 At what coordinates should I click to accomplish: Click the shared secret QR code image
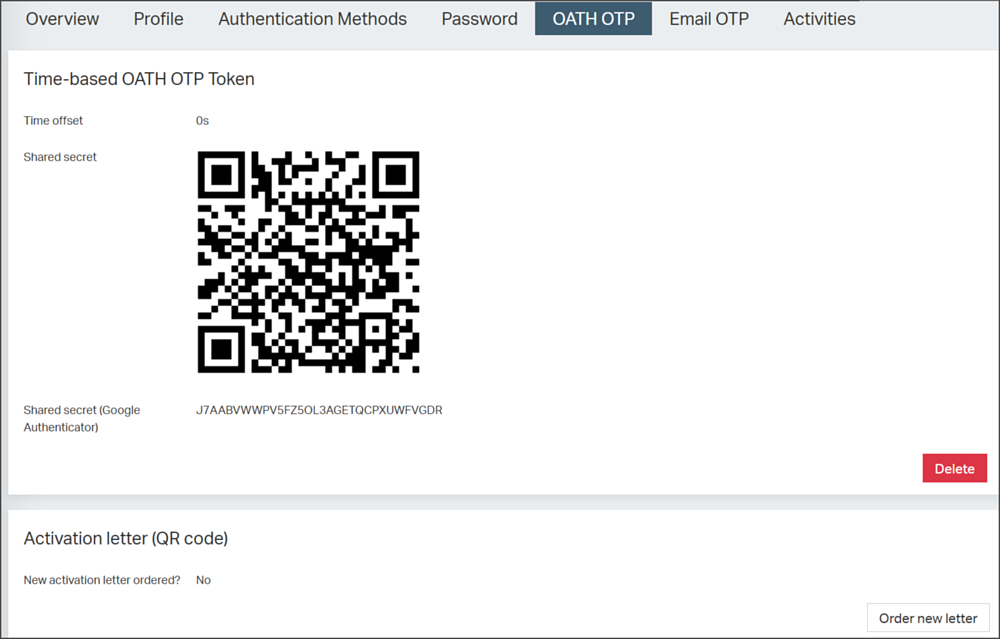click(x=308, y=262)
